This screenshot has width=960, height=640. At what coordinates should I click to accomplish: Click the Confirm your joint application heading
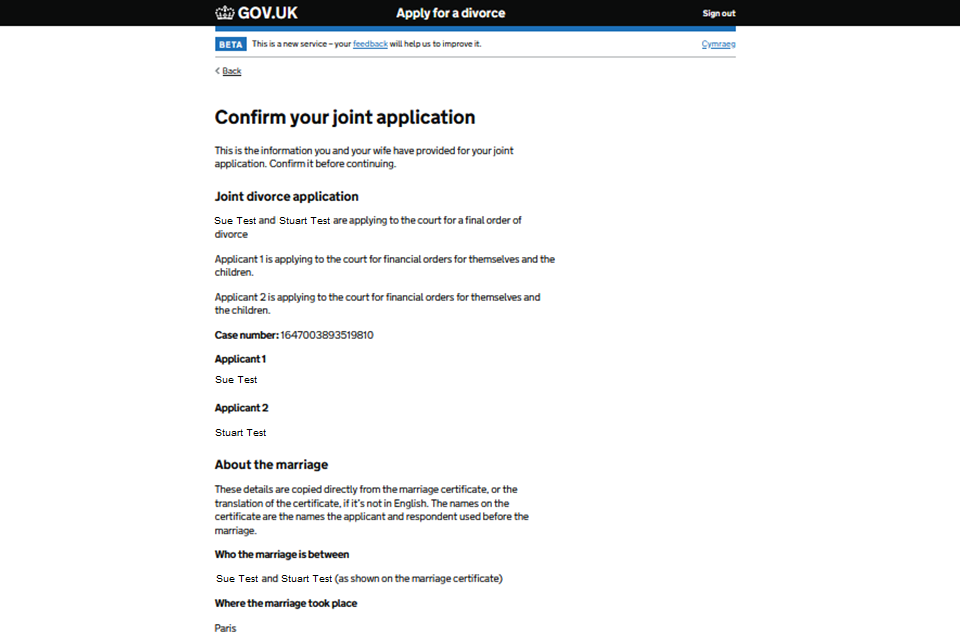pyautogui.click(x=345, y=117)
